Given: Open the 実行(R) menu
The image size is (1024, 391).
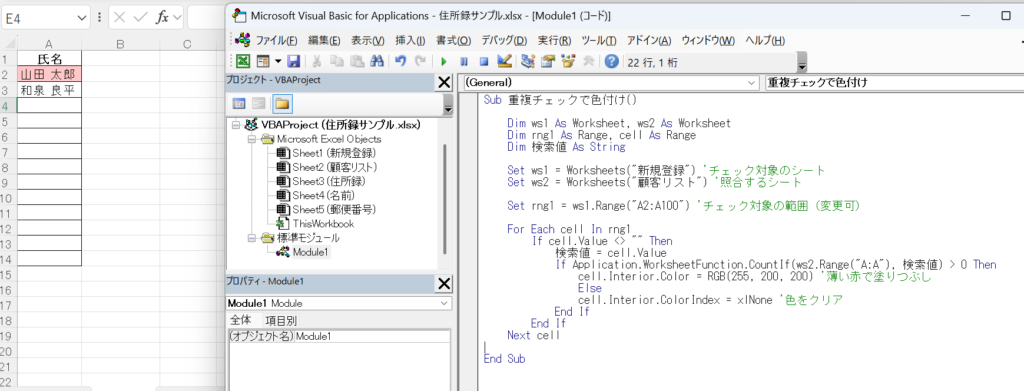Looking at the screenshot, I should click(x=554, y=40).
